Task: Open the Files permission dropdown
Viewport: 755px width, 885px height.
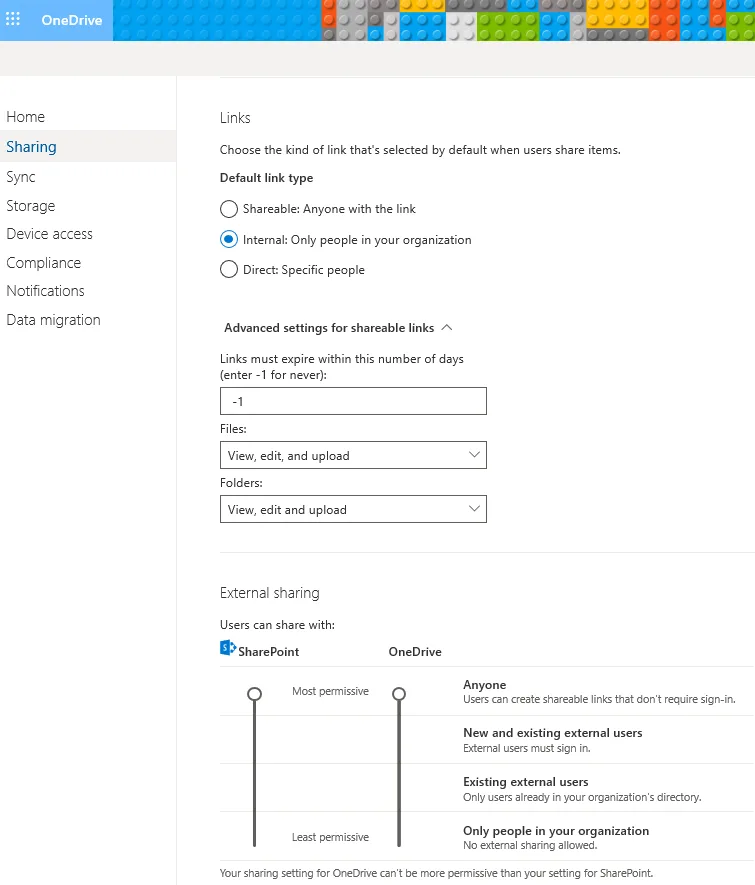Action: (x=353, y=455)
